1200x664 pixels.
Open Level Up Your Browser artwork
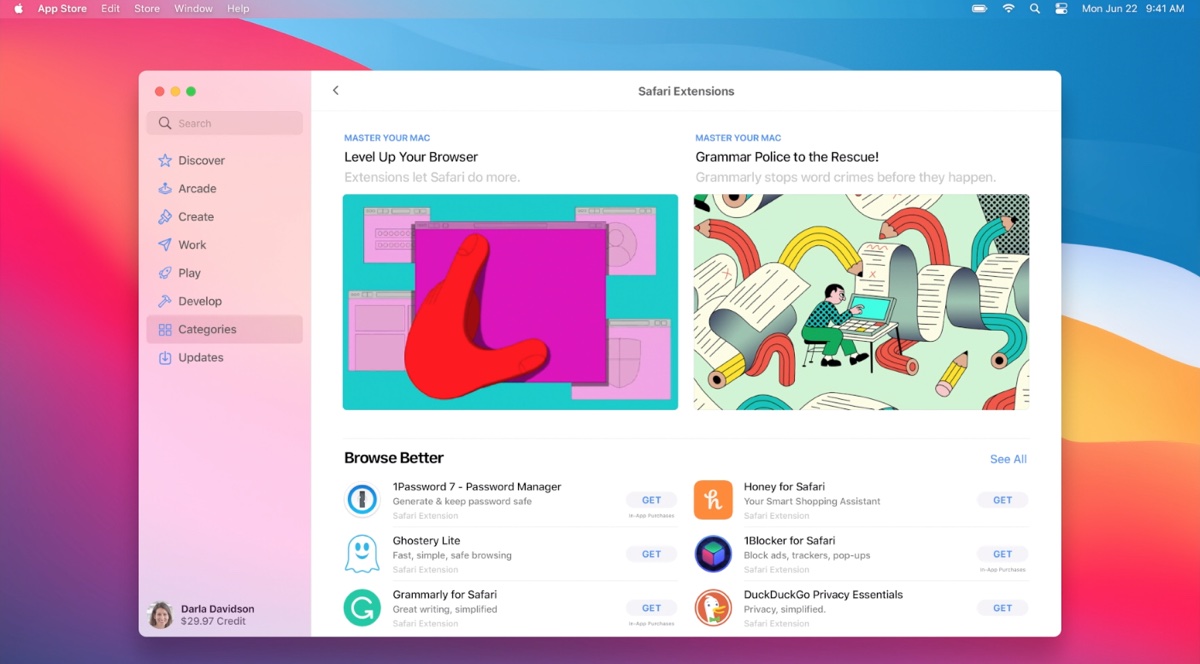click(510, 302)
